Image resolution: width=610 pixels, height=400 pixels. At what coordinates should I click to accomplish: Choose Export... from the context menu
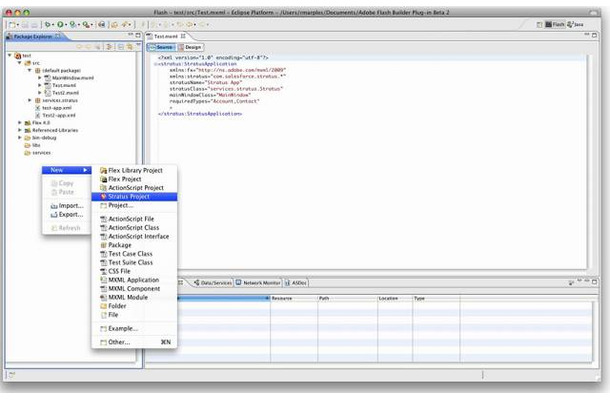coord(67,215)
